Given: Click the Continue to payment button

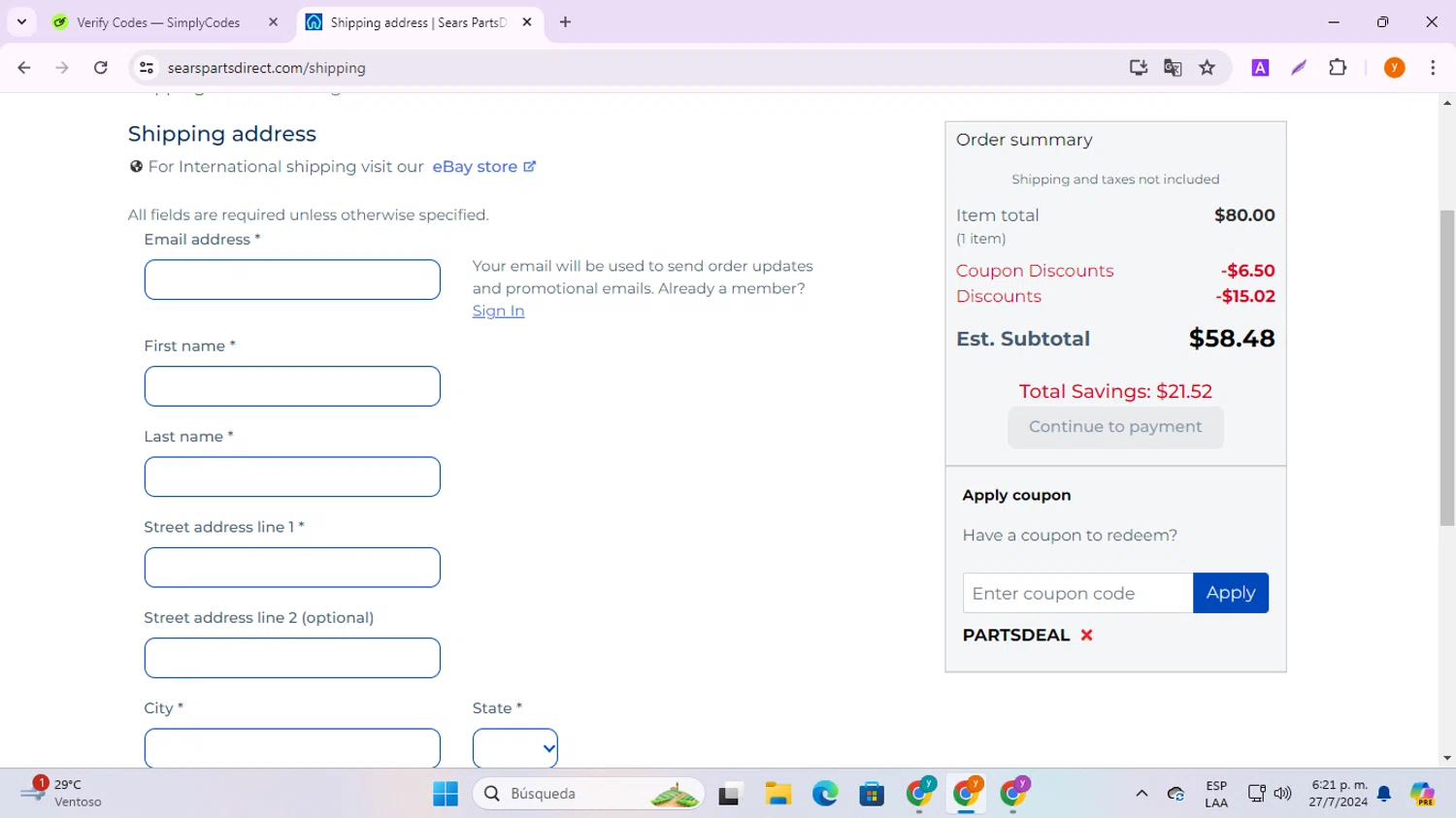Looking at the screenshot, I should (x=1115, y=427).
